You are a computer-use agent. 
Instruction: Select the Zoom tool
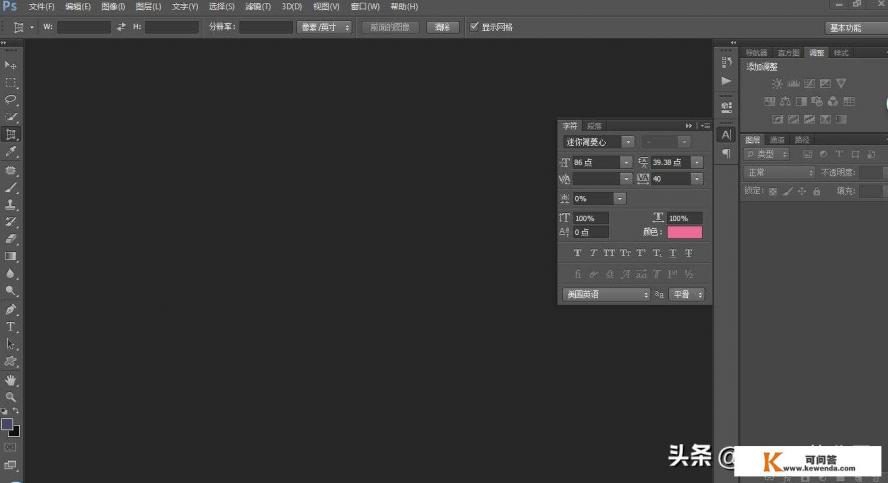point(10,397)
